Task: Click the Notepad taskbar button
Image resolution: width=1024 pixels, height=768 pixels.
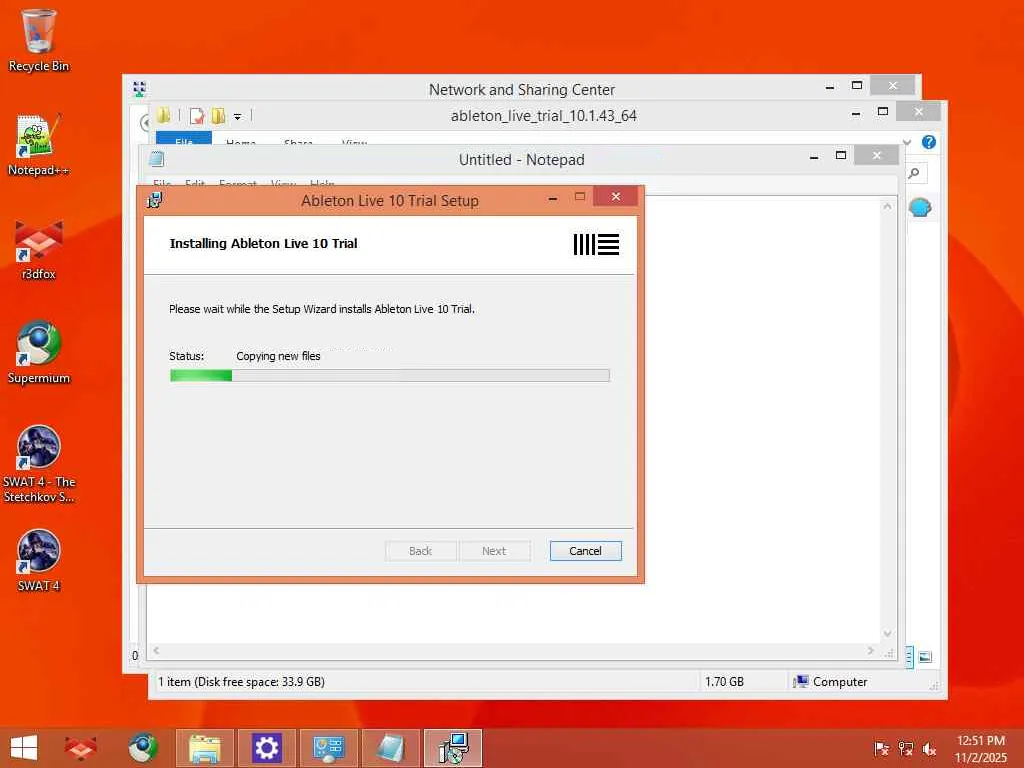Action: [391, 748]
